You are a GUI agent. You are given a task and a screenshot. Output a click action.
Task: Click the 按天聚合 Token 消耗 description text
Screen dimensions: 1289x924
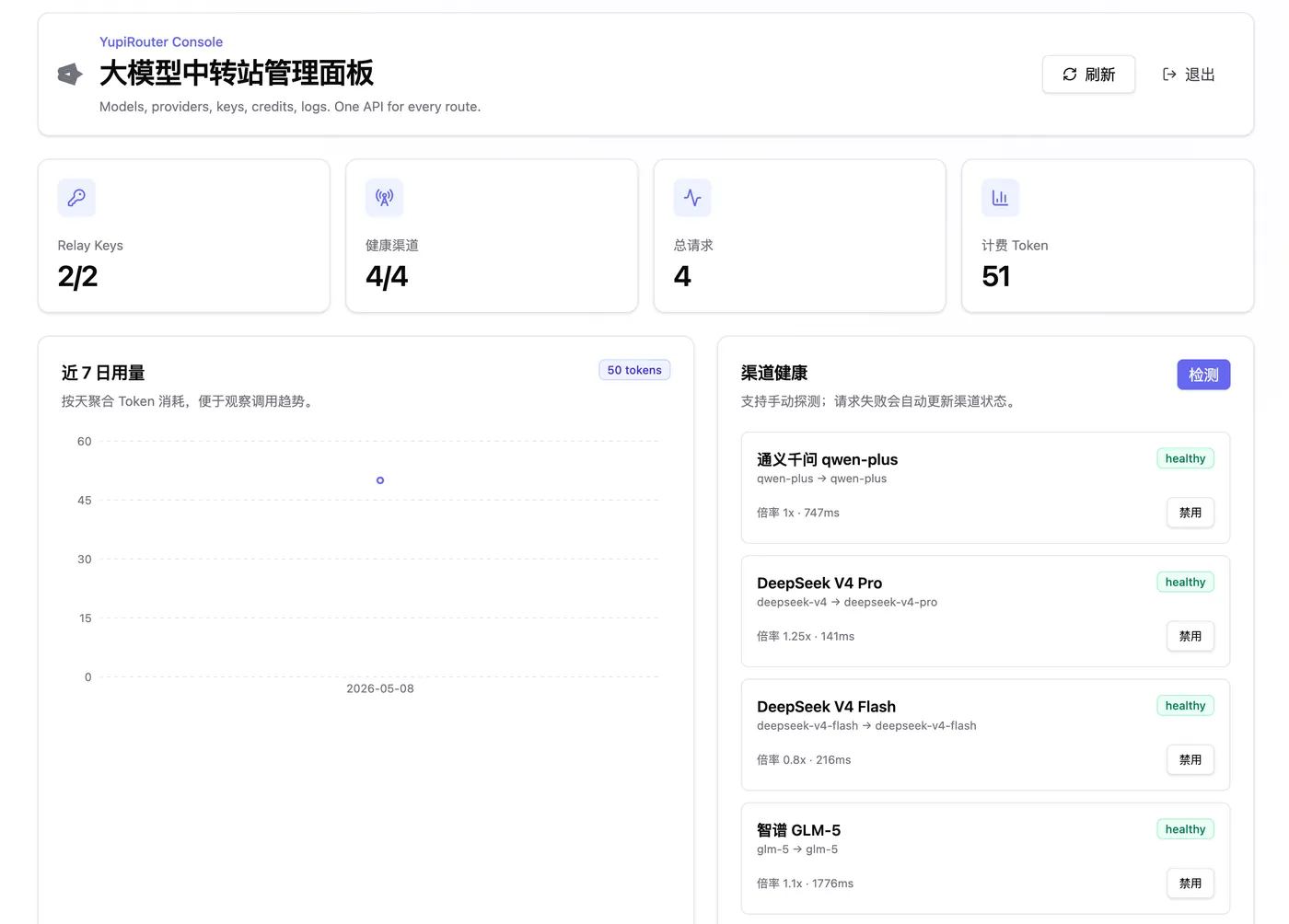tap(189, 401)
